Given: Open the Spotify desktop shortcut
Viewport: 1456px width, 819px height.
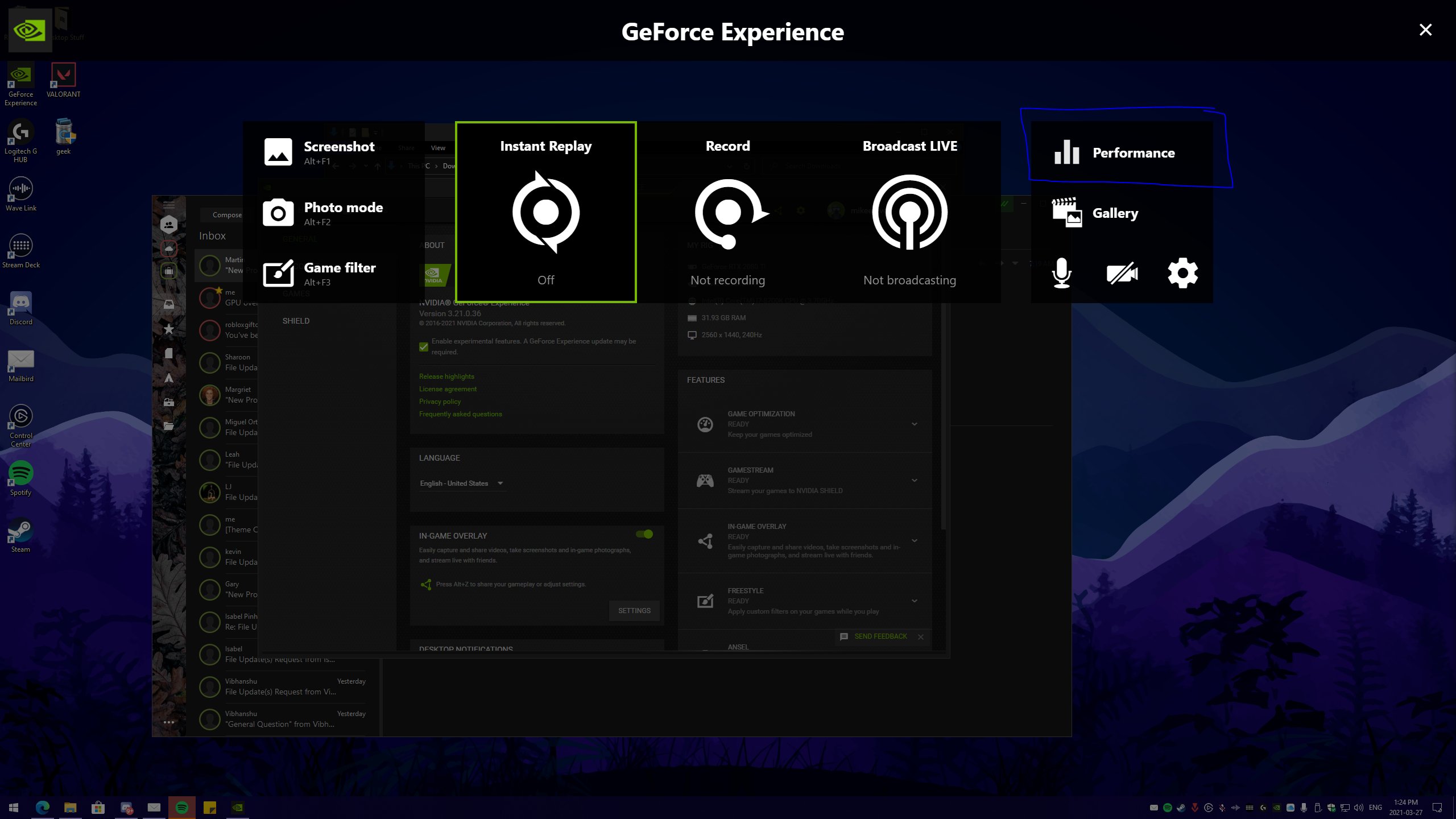Looking at the screenshot, I should tap(21, 478).
